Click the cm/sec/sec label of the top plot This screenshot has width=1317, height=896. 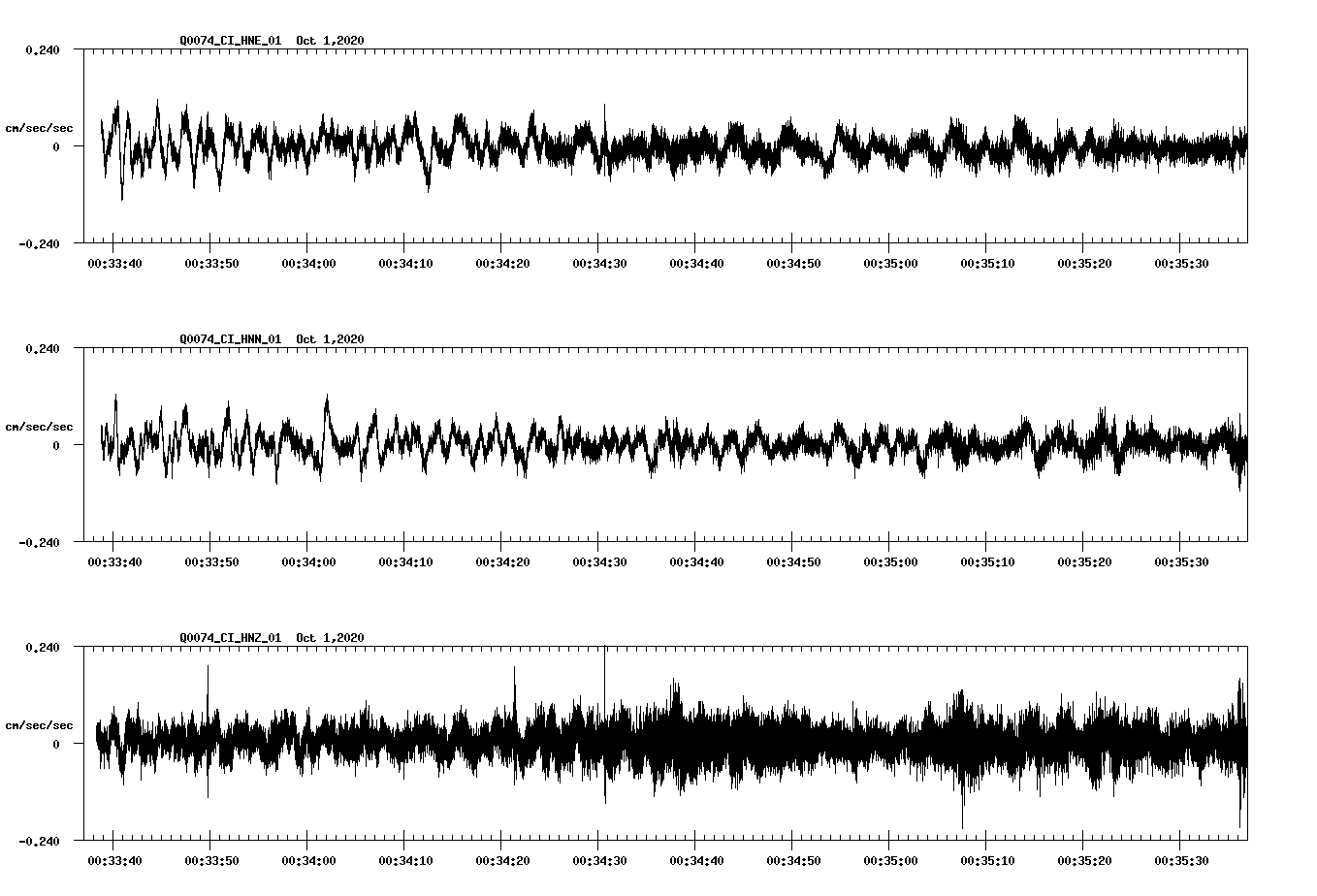[x=38, y=126]
